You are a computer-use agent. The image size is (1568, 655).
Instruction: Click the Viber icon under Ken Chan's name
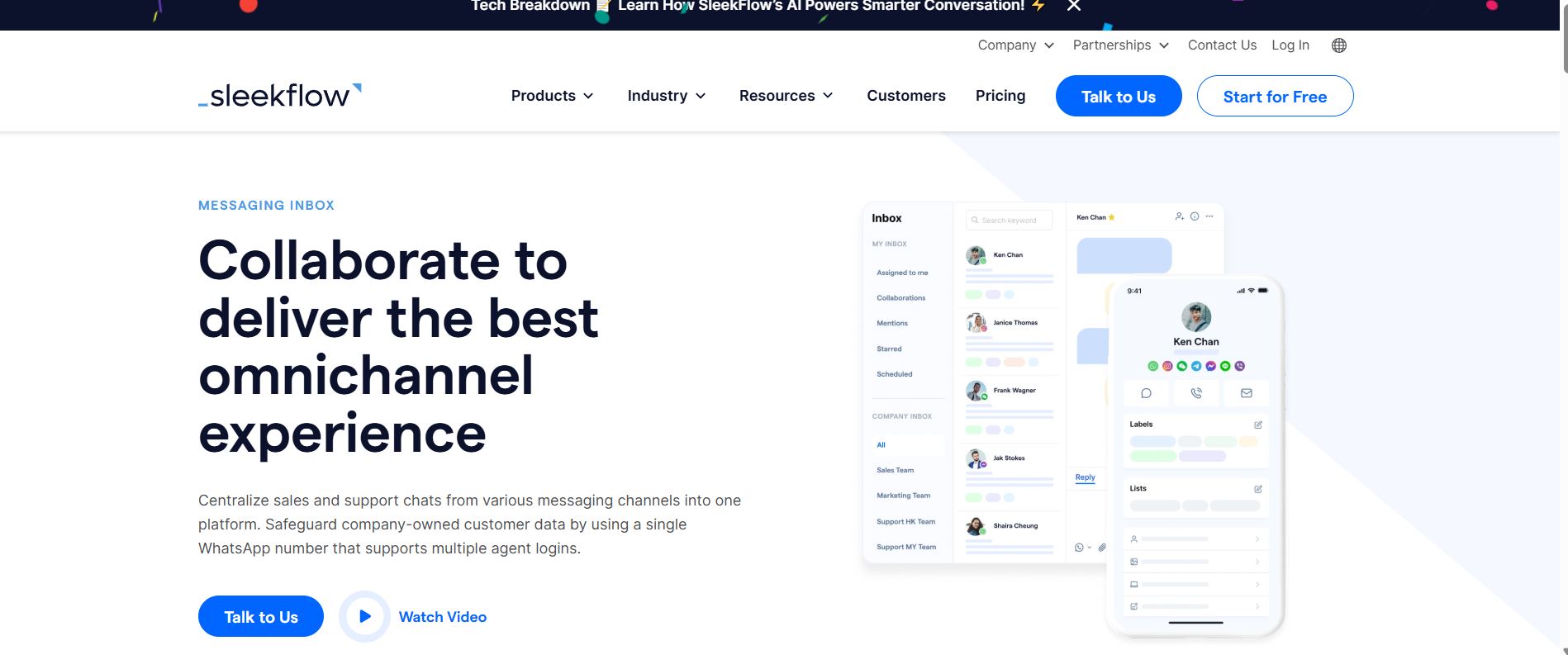1239,366
